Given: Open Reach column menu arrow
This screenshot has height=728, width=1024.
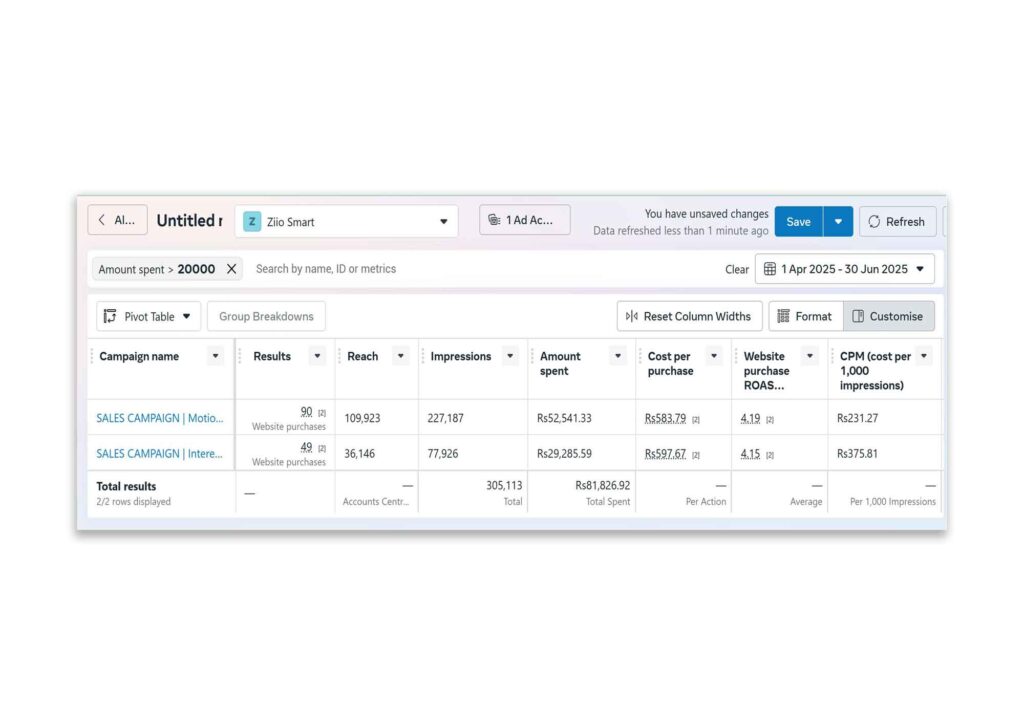Looking at the screenshot, I should click(401, 356).
